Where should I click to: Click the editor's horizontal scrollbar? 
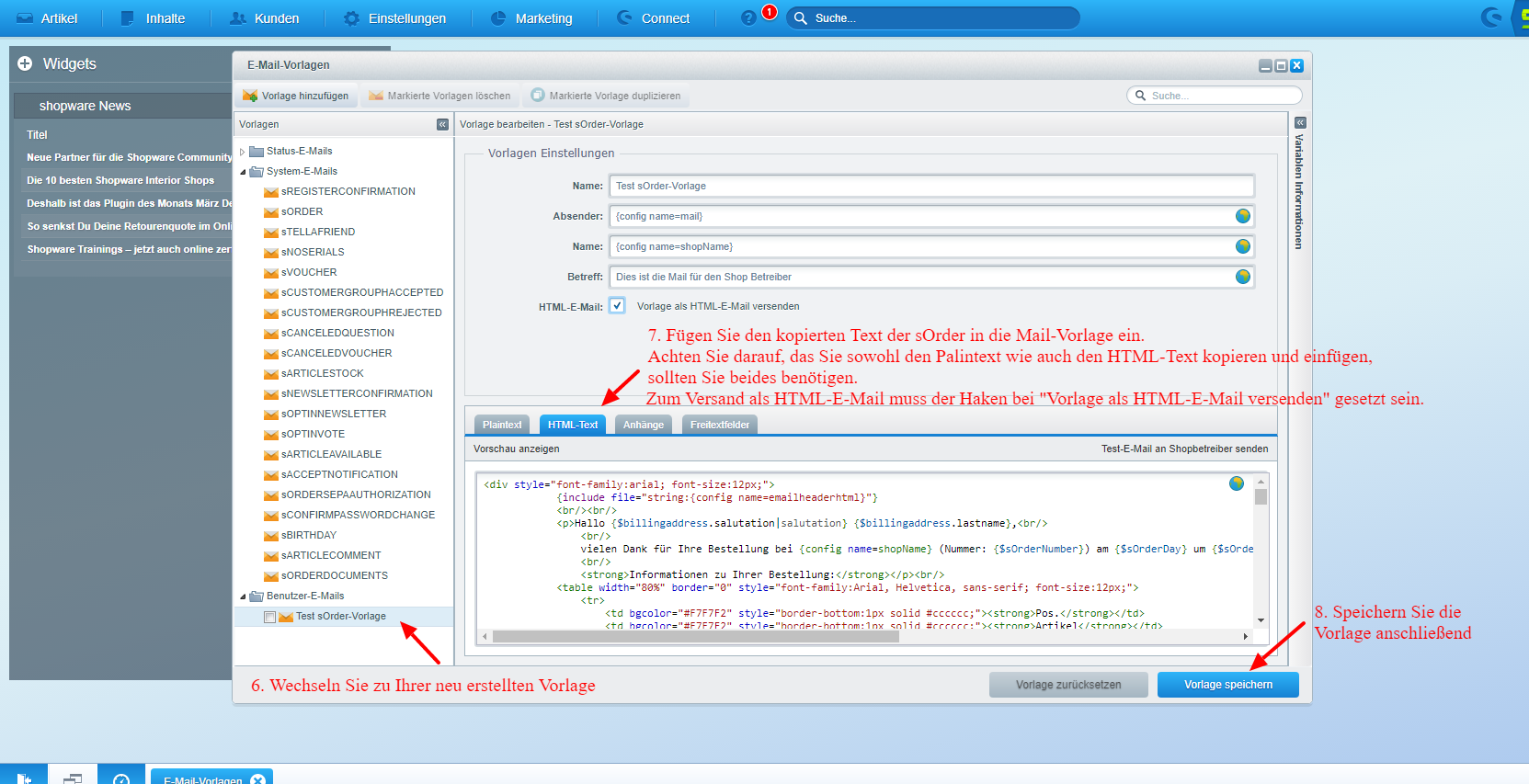(x=696, y=636)
